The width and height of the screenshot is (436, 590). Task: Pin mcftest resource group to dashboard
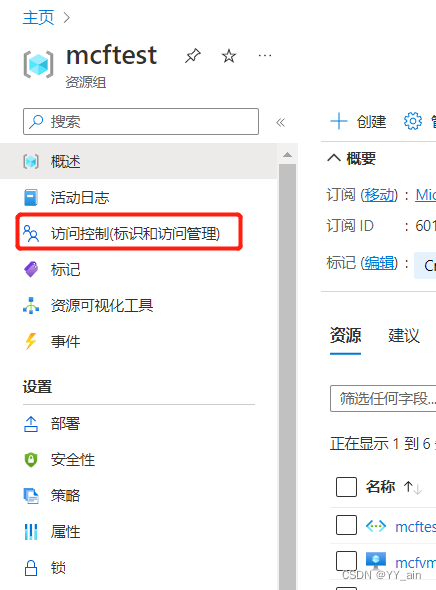pyautogui.click(x=193, y=56)
